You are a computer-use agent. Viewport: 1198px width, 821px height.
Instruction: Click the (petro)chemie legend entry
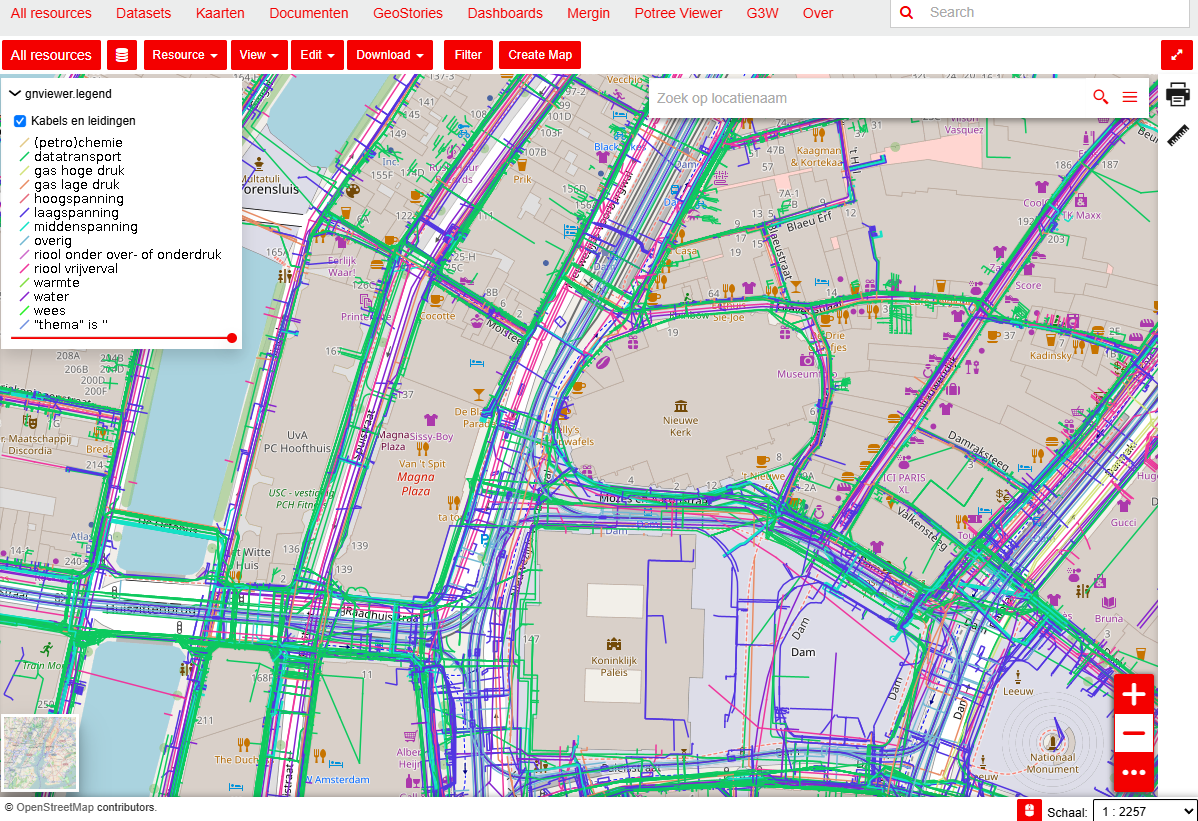(78, 143)
